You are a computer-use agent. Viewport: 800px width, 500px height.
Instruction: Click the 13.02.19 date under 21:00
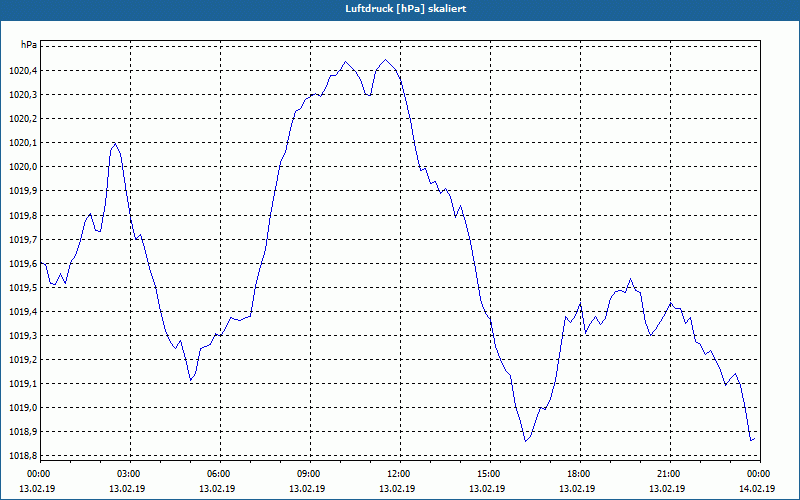click(x=667, y=488)
